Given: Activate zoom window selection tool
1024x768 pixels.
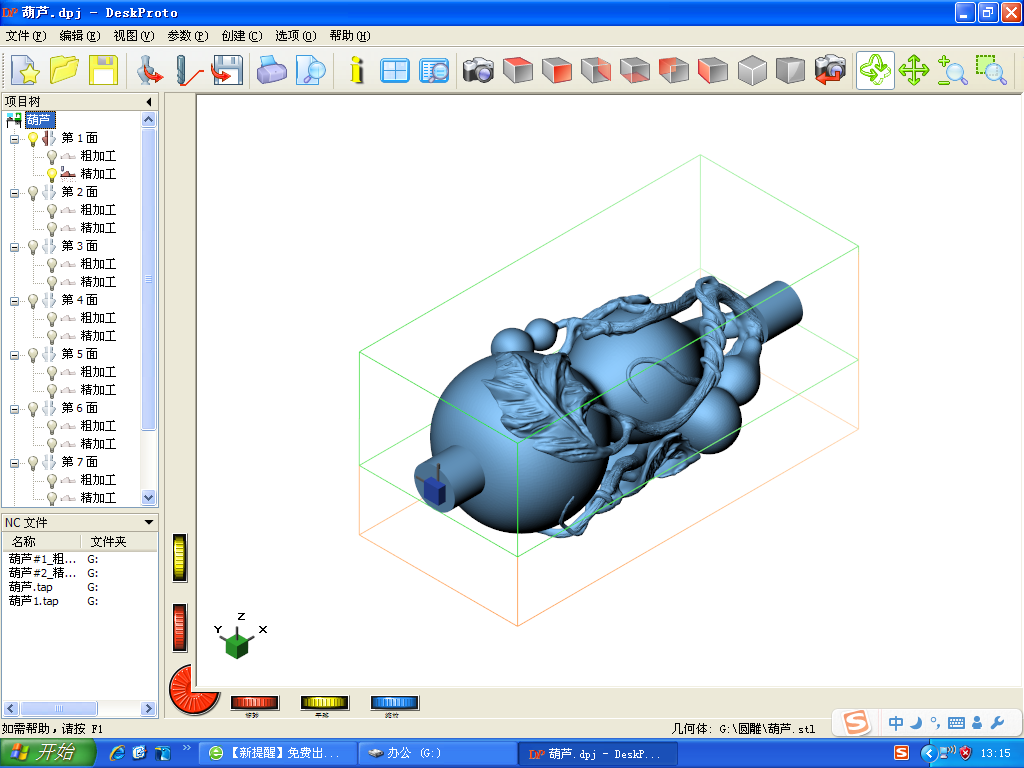Looking at the screenshot, I should click(x=991, y=70).
